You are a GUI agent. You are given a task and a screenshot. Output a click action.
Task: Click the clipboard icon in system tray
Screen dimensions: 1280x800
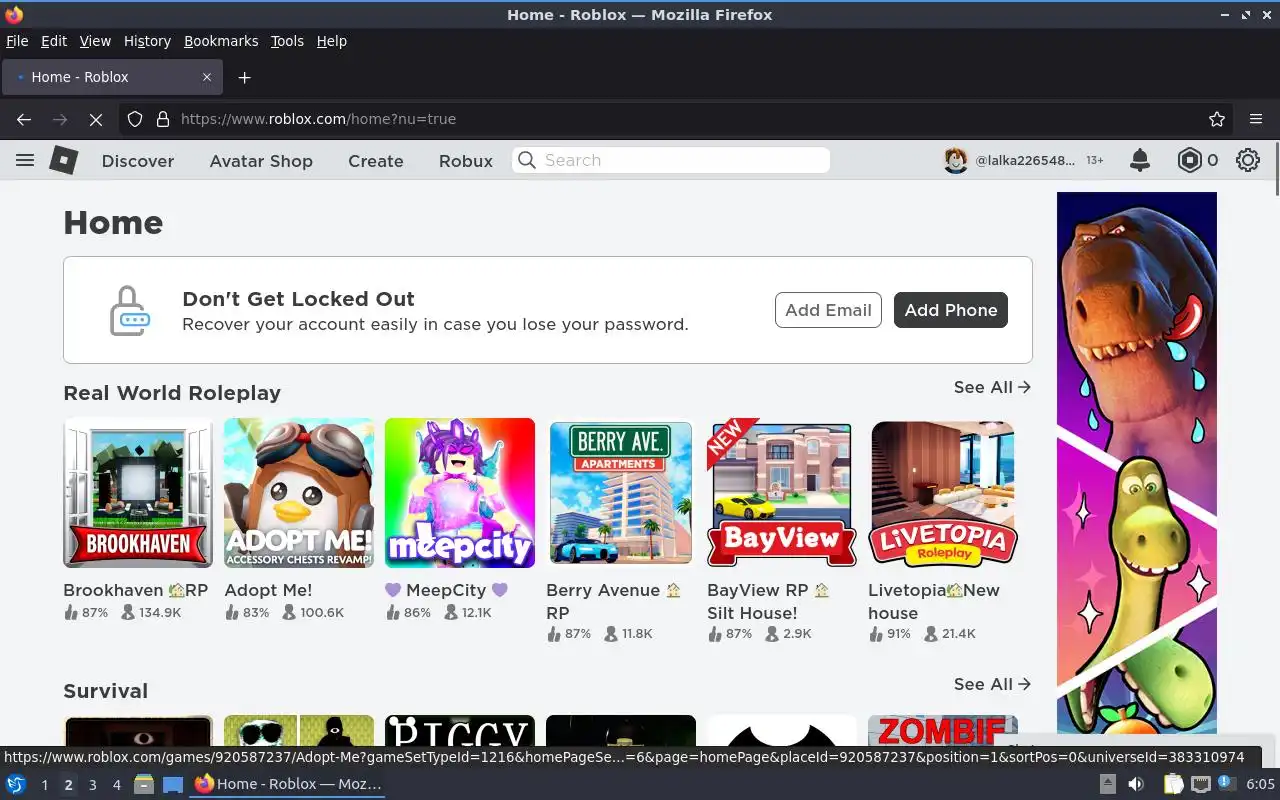tap(1173, 784)
